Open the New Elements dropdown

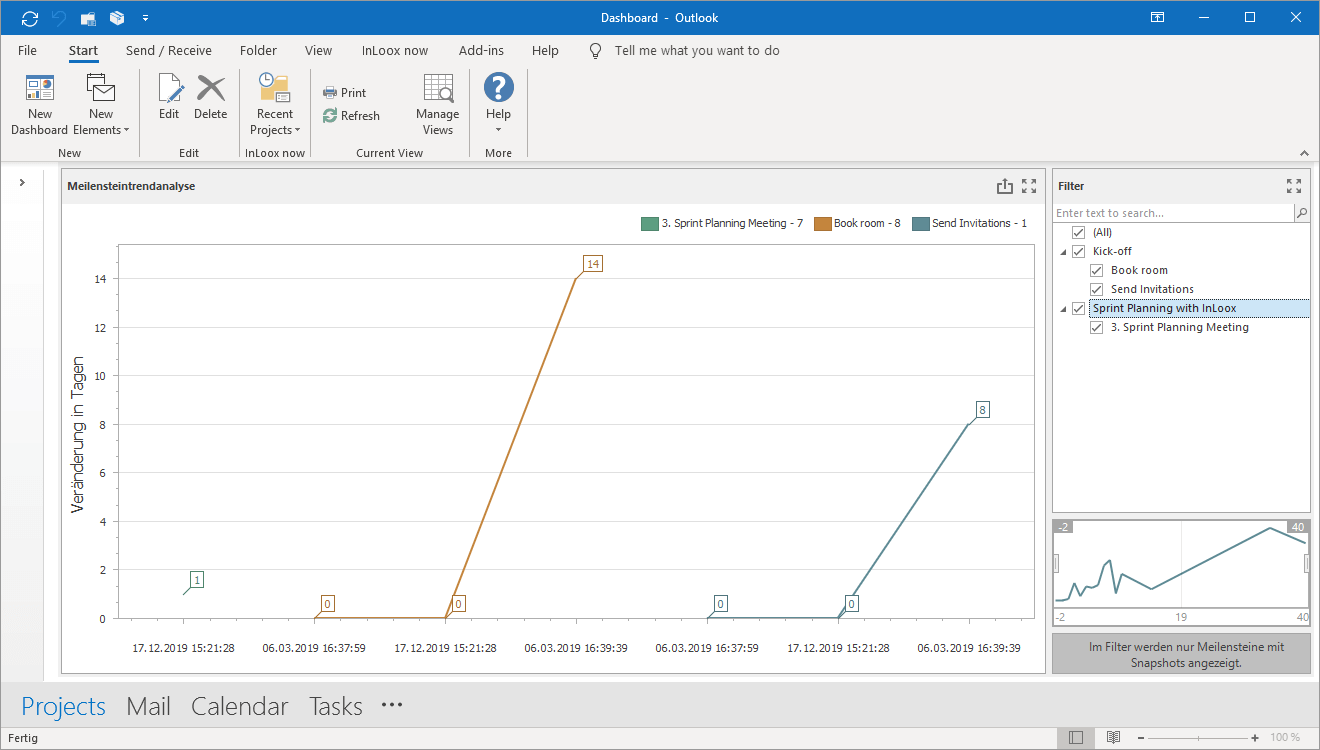101,105
